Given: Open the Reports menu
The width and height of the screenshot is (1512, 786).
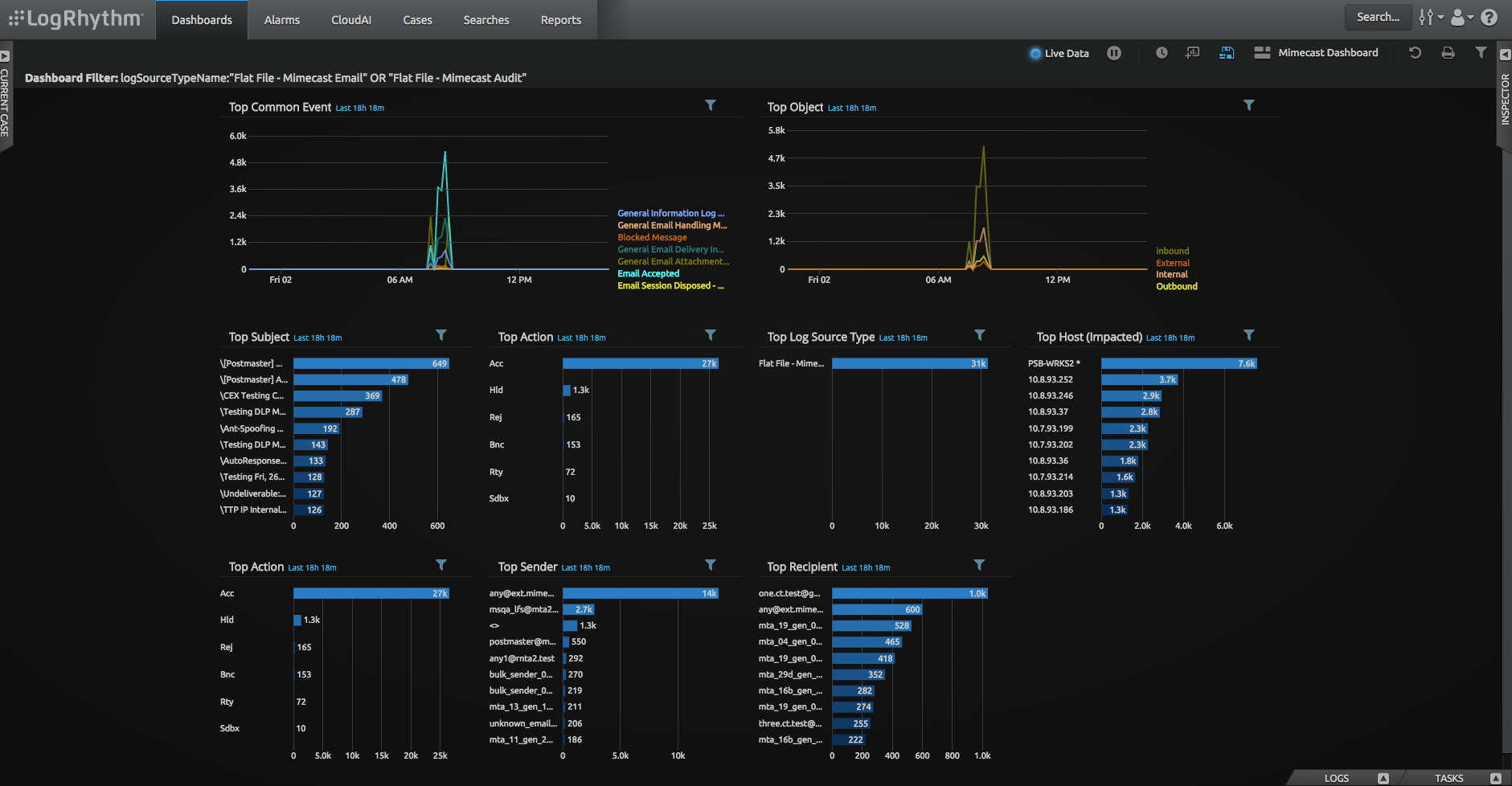Looking at the screenshot, I should 560,19.
